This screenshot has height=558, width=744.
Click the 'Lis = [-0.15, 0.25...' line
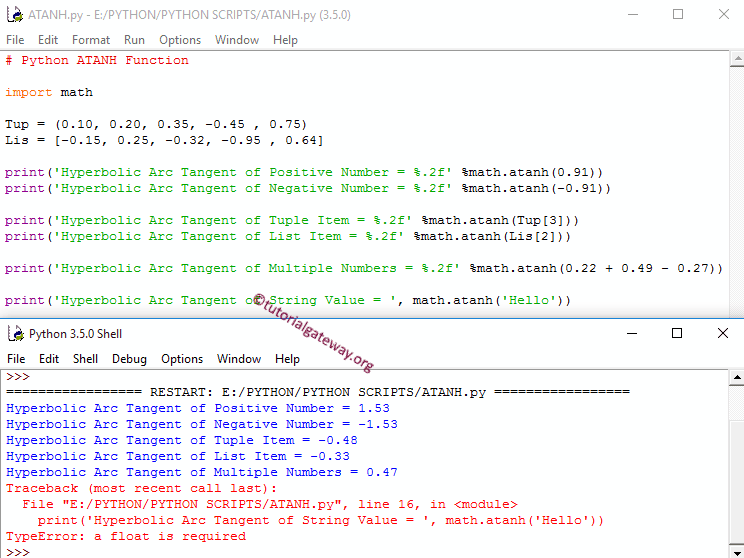pyautogui.click(x=164, y=140)
